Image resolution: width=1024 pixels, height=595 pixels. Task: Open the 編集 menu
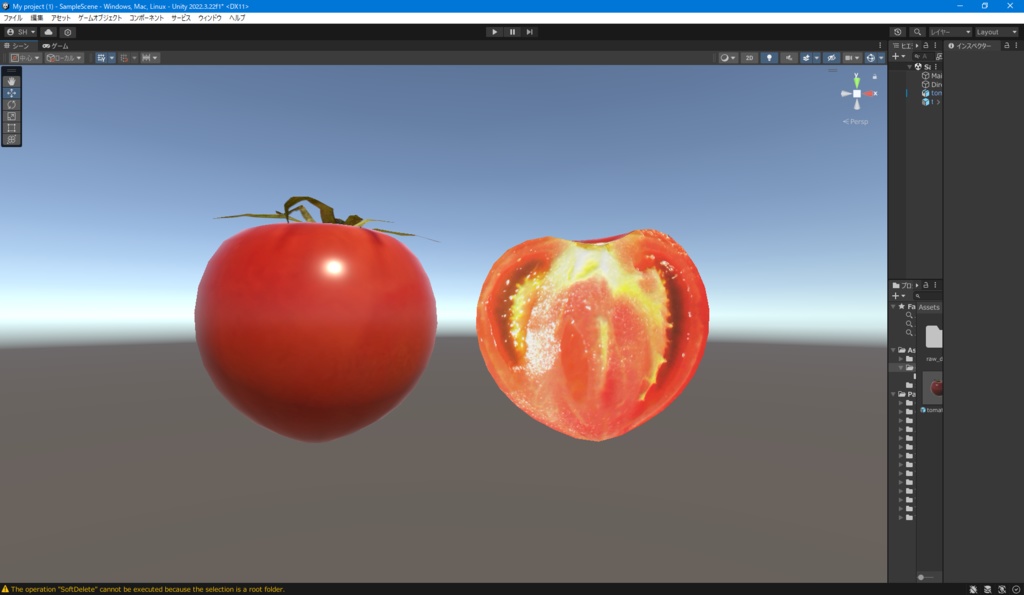pos(37,18)
